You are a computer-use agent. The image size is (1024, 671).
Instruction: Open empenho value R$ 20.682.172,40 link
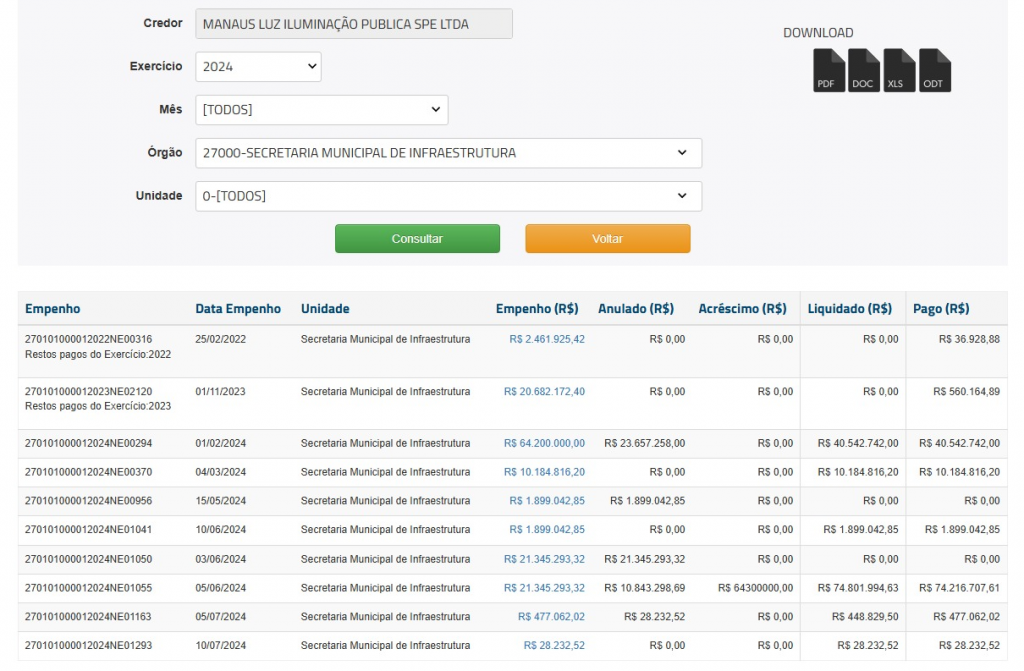(544, 392)
